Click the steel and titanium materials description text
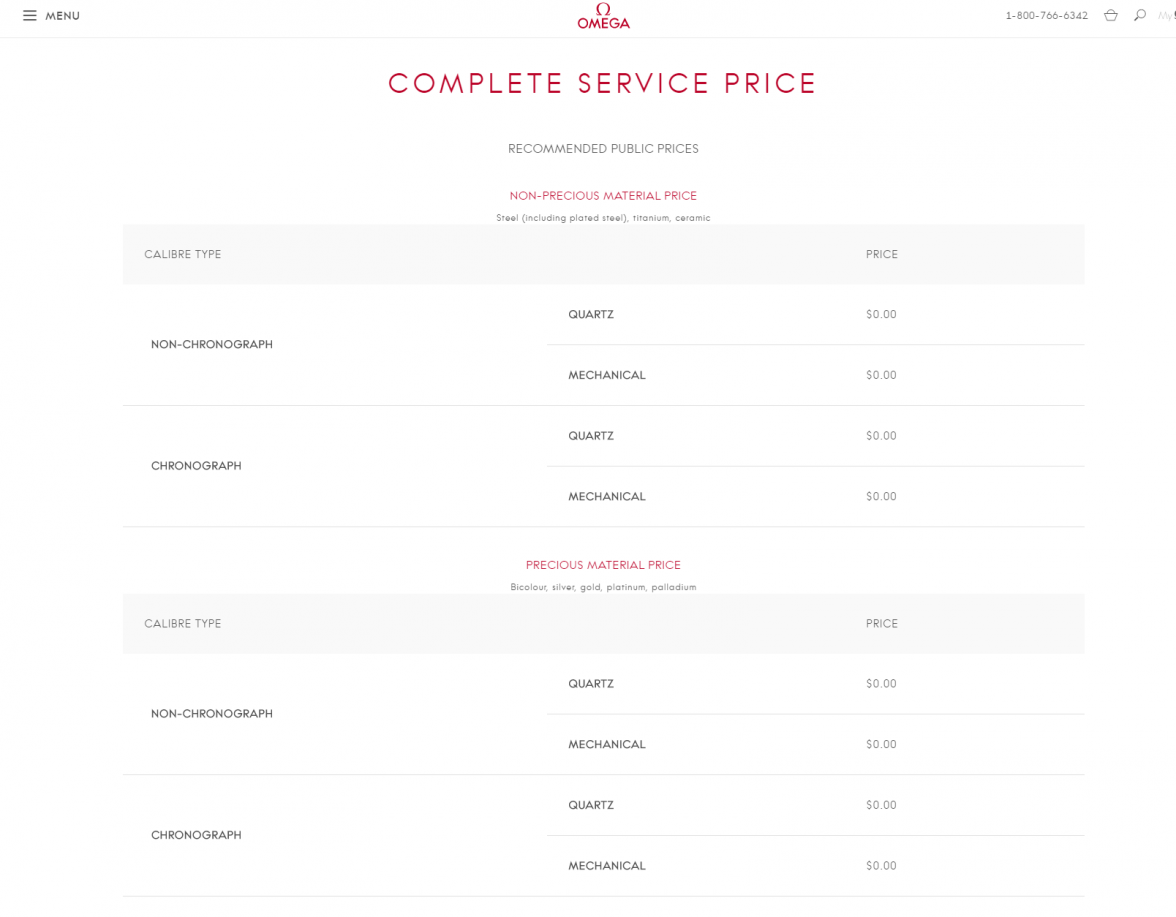1176x917 pixels. 603,217
